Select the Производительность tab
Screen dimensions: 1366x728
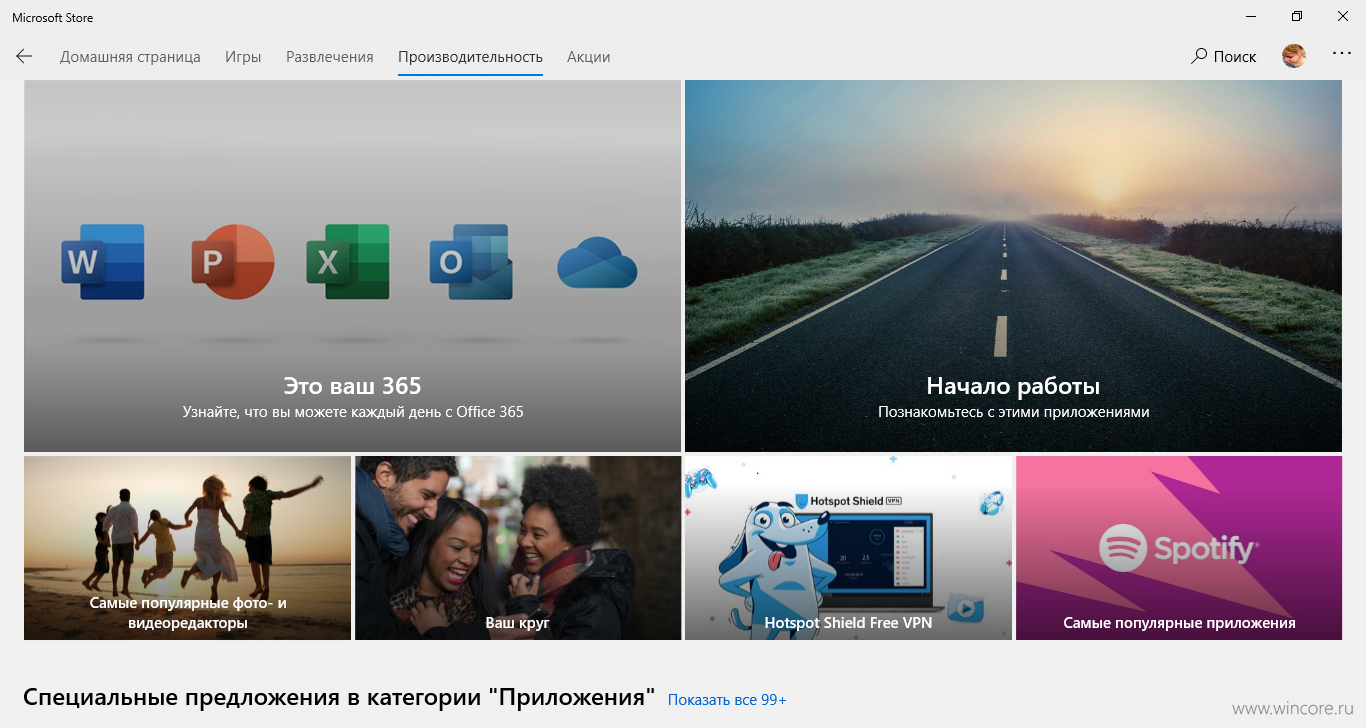click(x=470, y=57)
